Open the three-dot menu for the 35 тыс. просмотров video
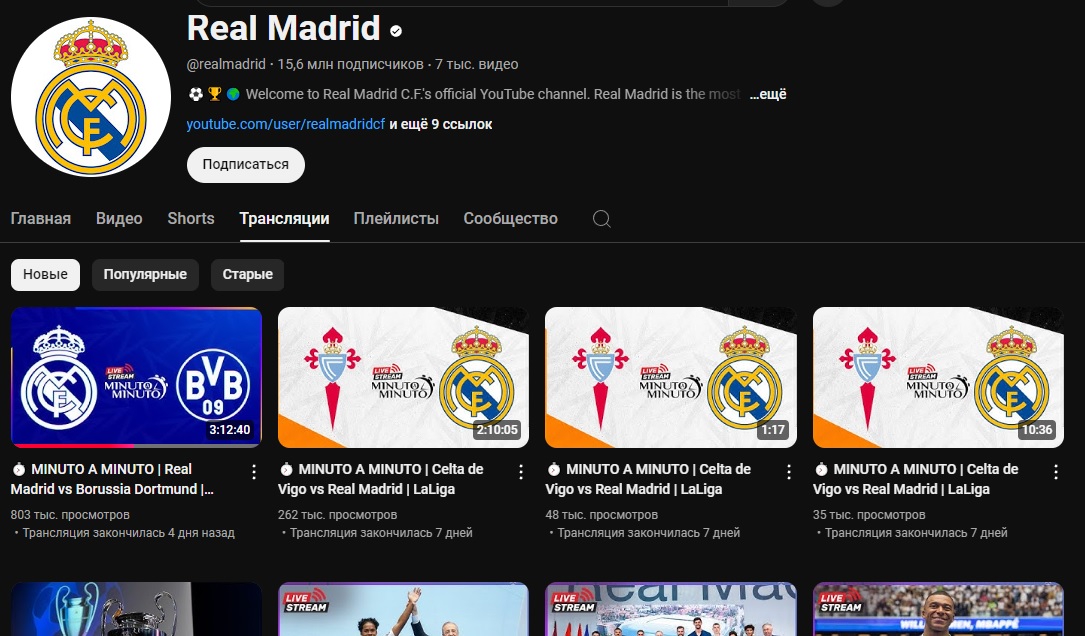The image size is (1085, 636). click(x=1056, y=472)
